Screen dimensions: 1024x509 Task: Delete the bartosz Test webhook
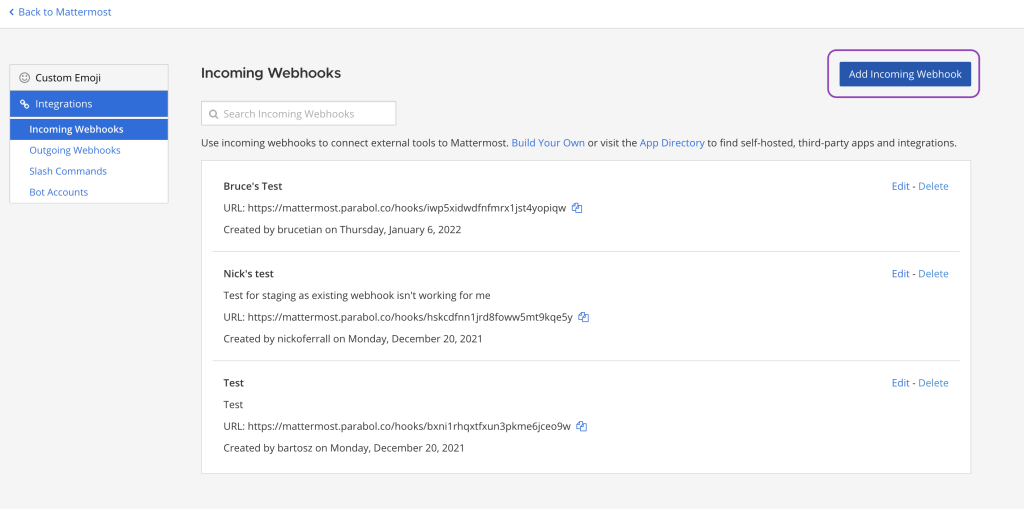click(933, 383)
